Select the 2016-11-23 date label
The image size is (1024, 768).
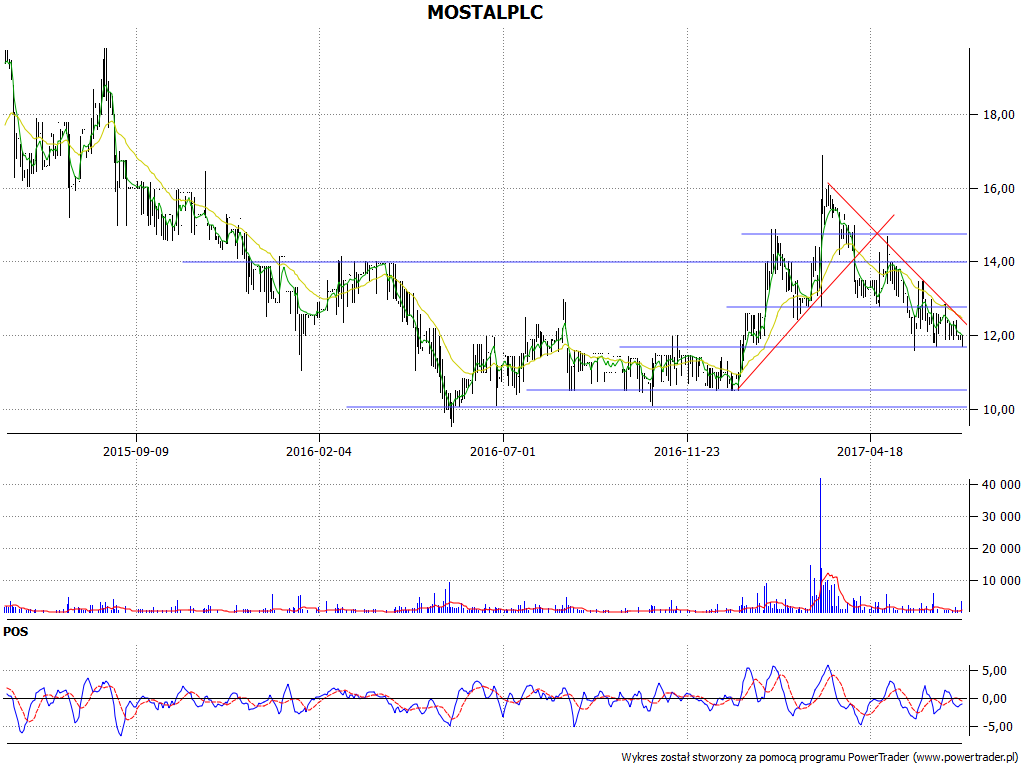(687, 451)
